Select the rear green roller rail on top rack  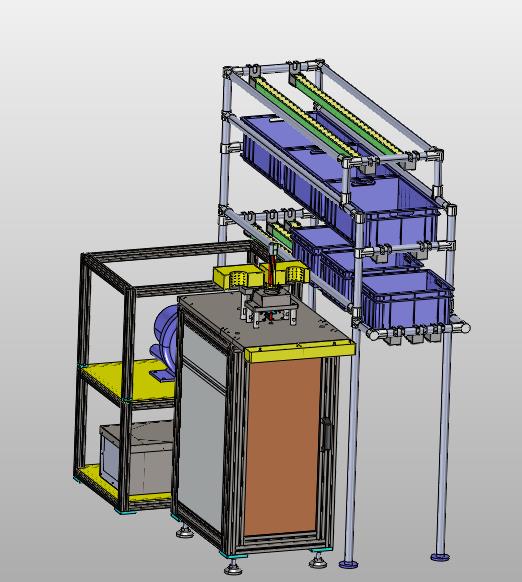pos(348,113)
